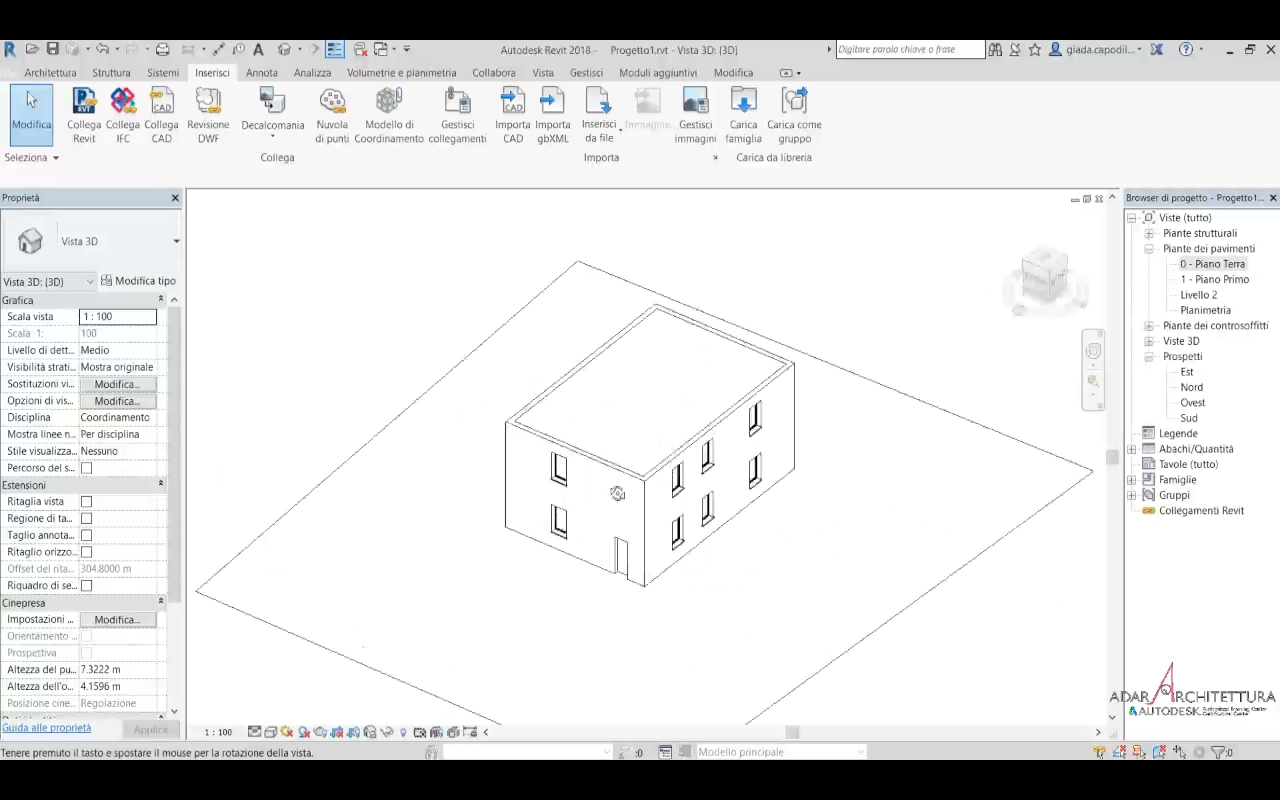1280x800 pixels.
Task: Click Carica famiglia icon
Action: point(743,103)
